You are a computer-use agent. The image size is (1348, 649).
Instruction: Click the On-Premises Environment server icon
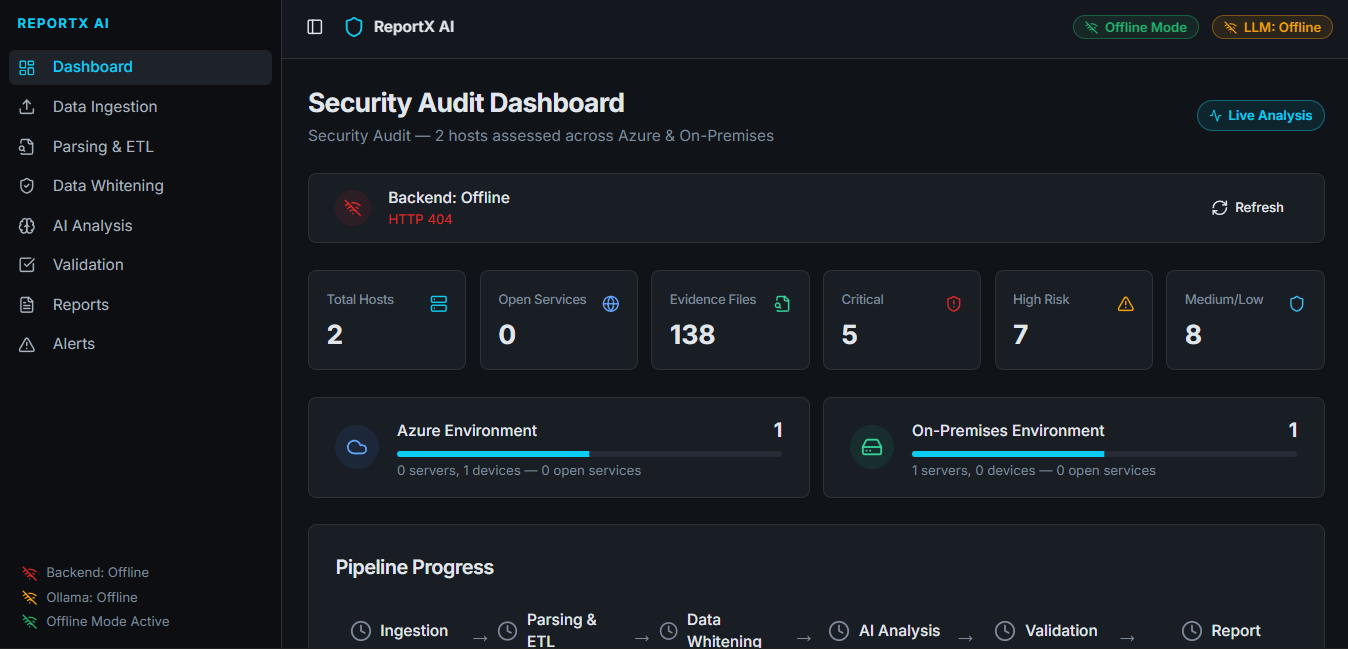872,447
